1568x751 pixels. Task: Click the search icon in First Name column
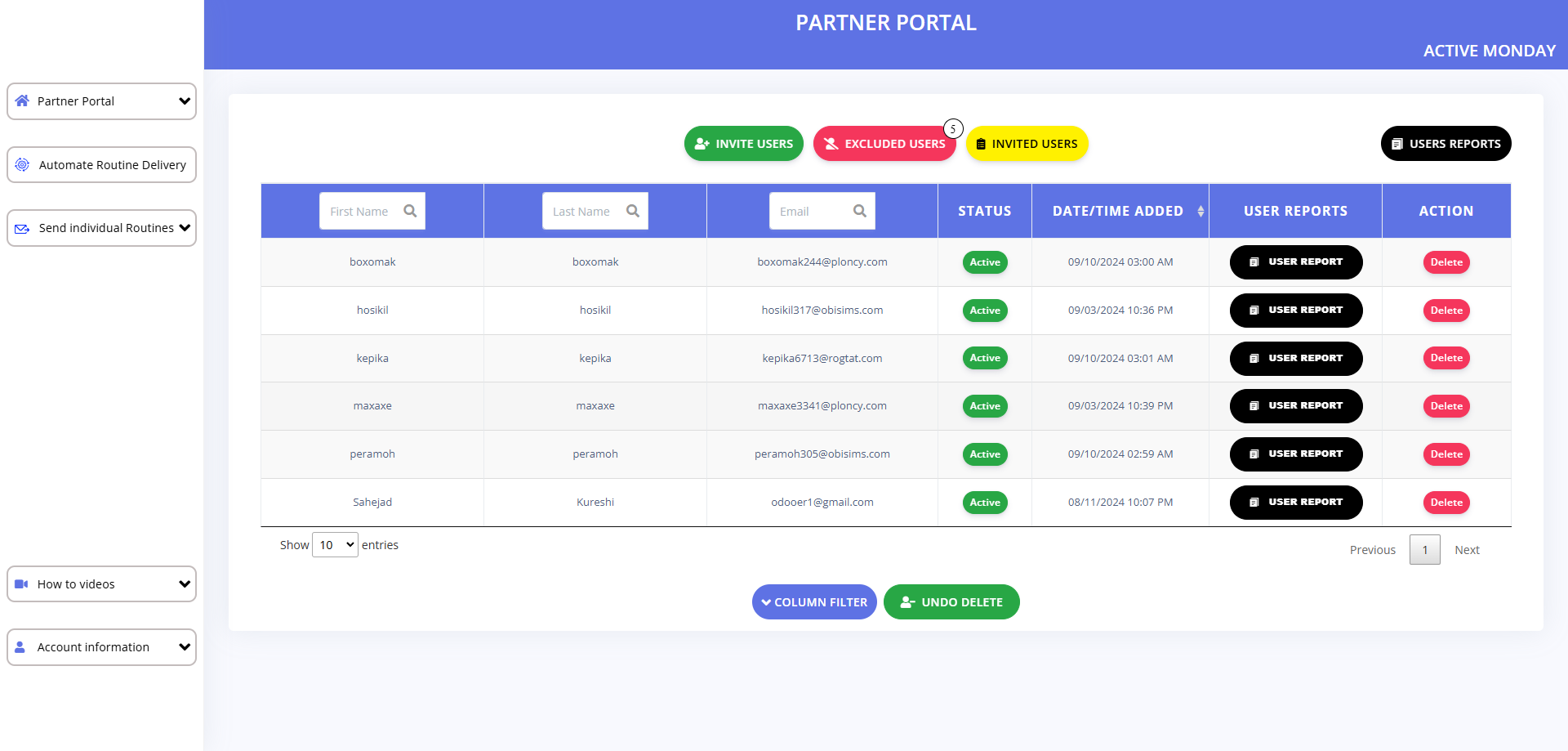click(411, 211)
